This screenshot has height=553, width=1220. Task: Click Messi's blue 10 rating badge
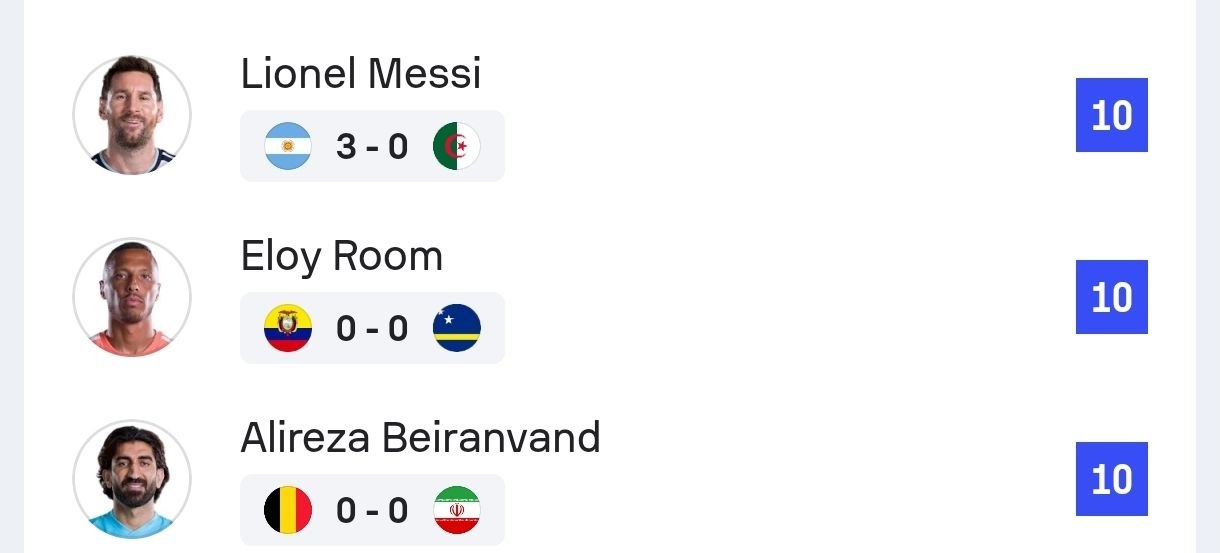(1112, 115)
